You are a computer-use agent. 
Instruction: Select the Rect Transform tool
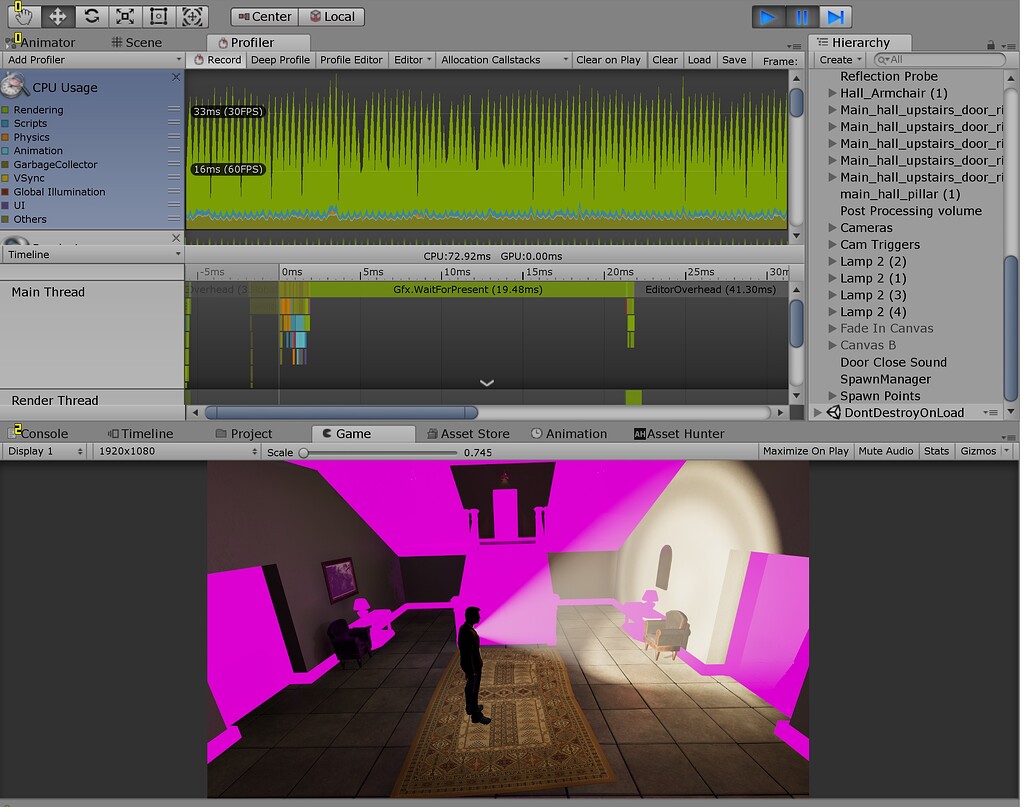tap(160, 16)
